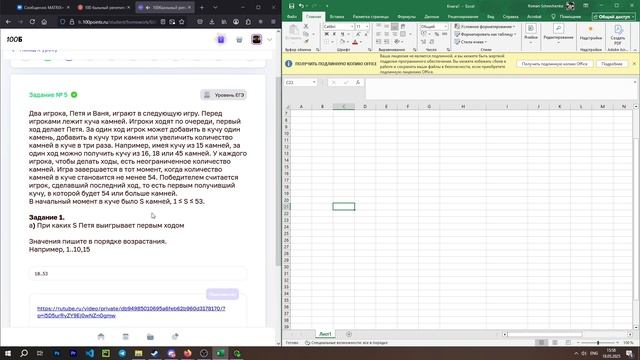The width and height of the screenshot is (640, 360).
Task: Open Firefox from the taskbar
Action: (187, 353)
